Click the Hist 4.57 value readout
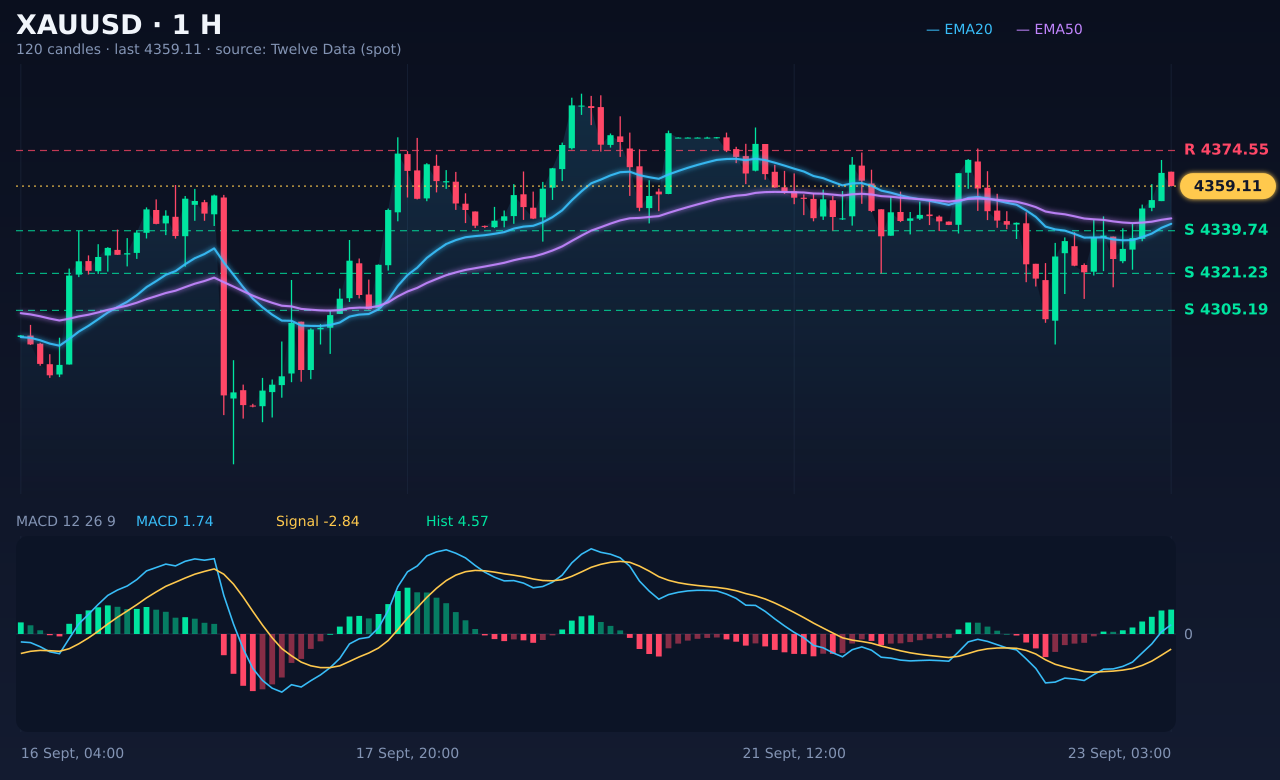The image size is (1280, 780). coord(457,521)
